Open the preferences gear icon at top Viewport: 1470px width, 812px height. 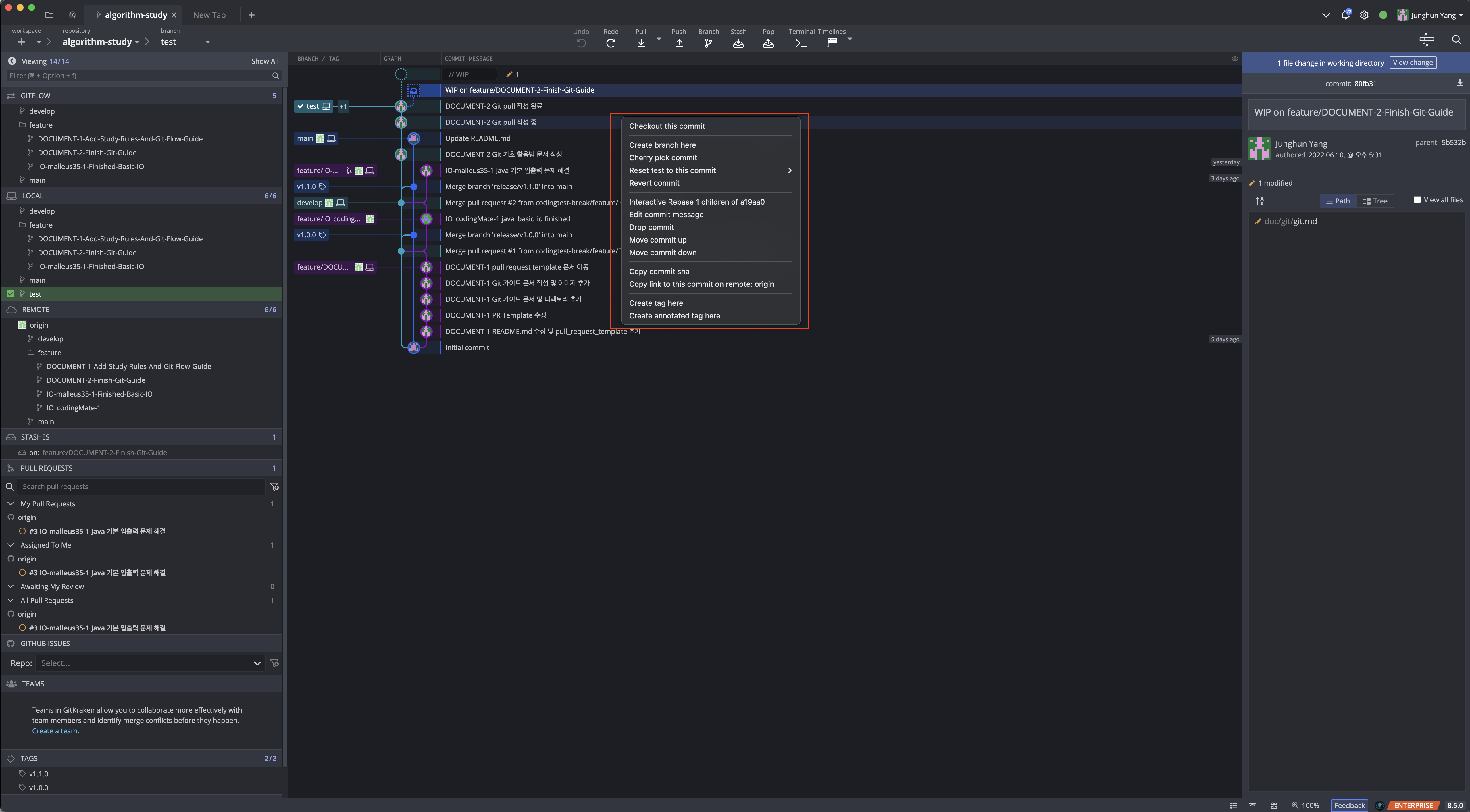(1364, 15)
